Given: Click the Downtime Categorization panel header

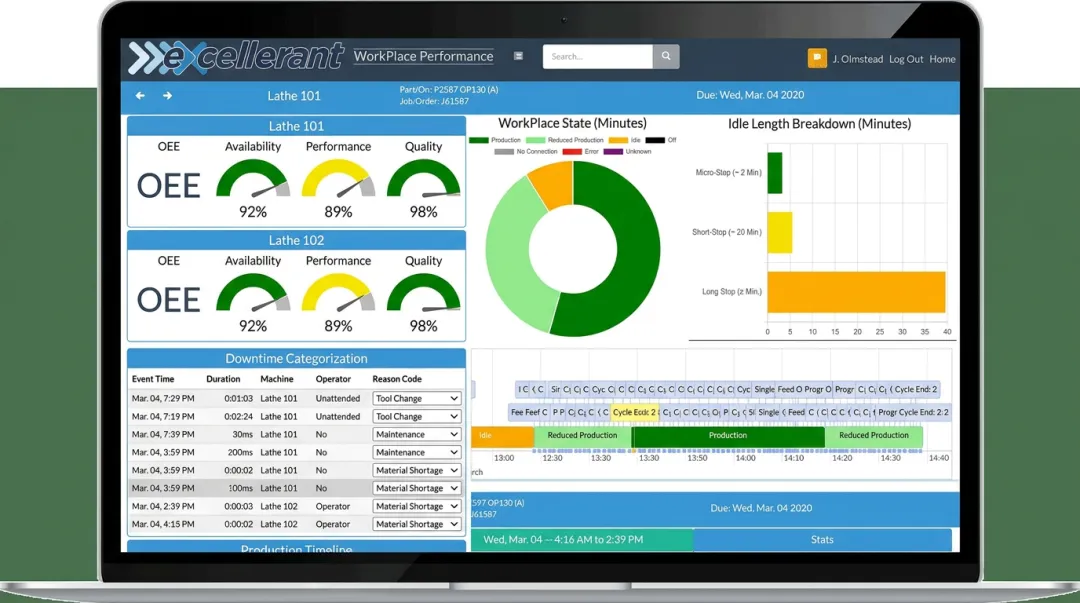Looking at the screenshot, I should 296,358.
